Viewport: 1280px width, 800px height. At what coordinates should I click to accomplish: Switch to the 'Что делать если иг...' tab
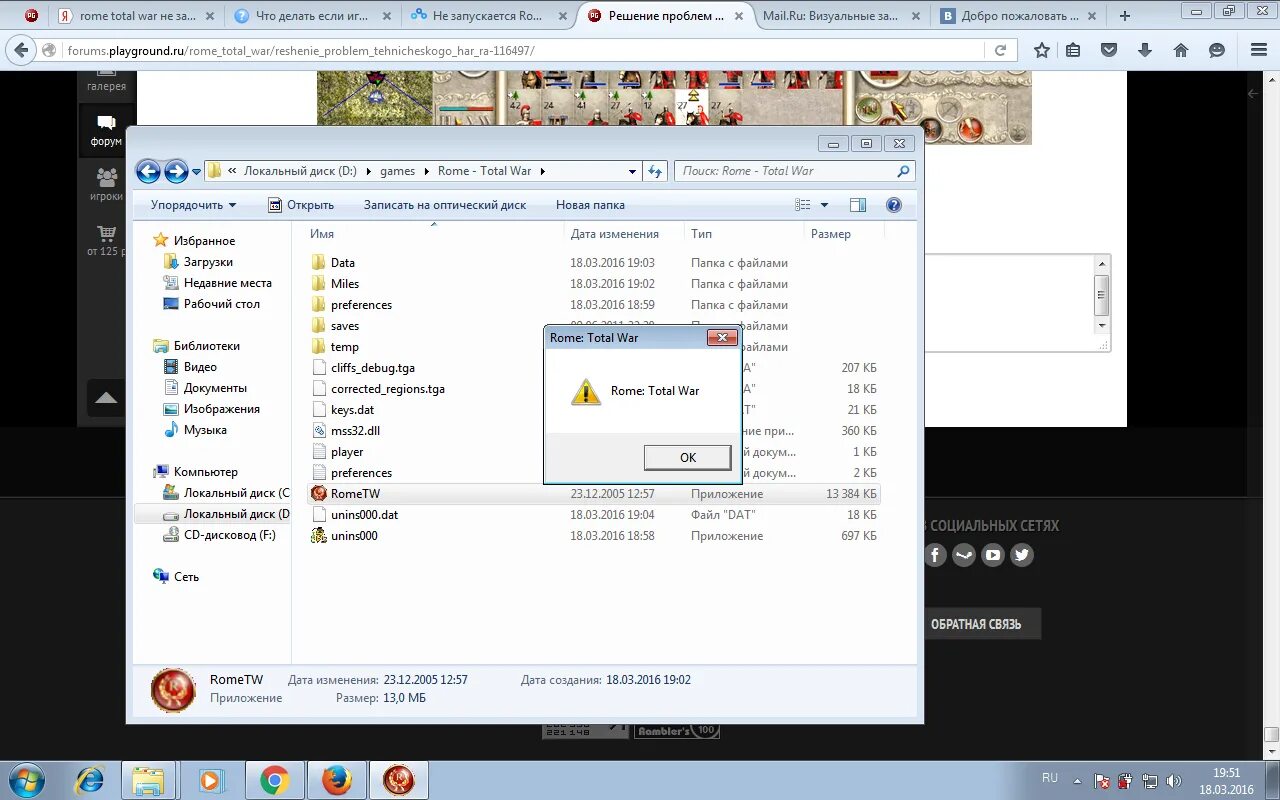(x=314, y=16)
